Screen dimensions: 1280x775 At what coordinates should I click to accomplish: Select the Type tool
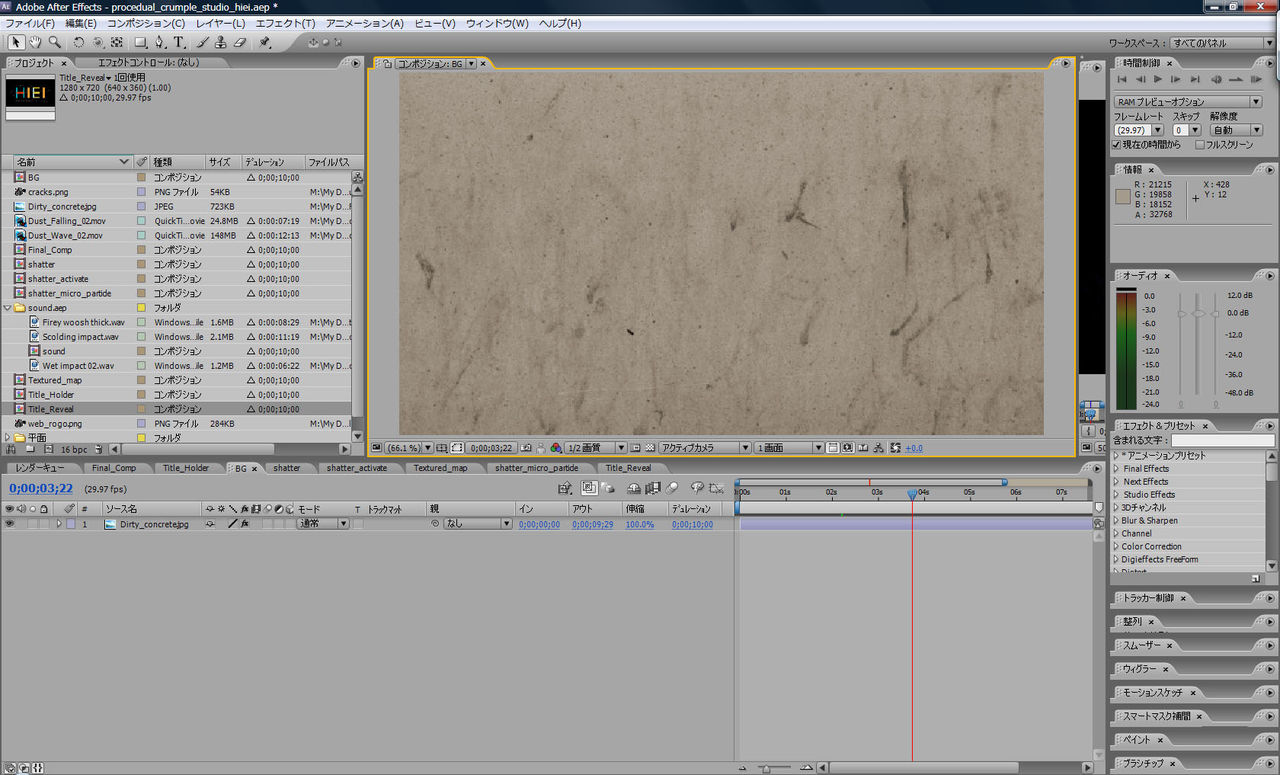coord(179,42)
